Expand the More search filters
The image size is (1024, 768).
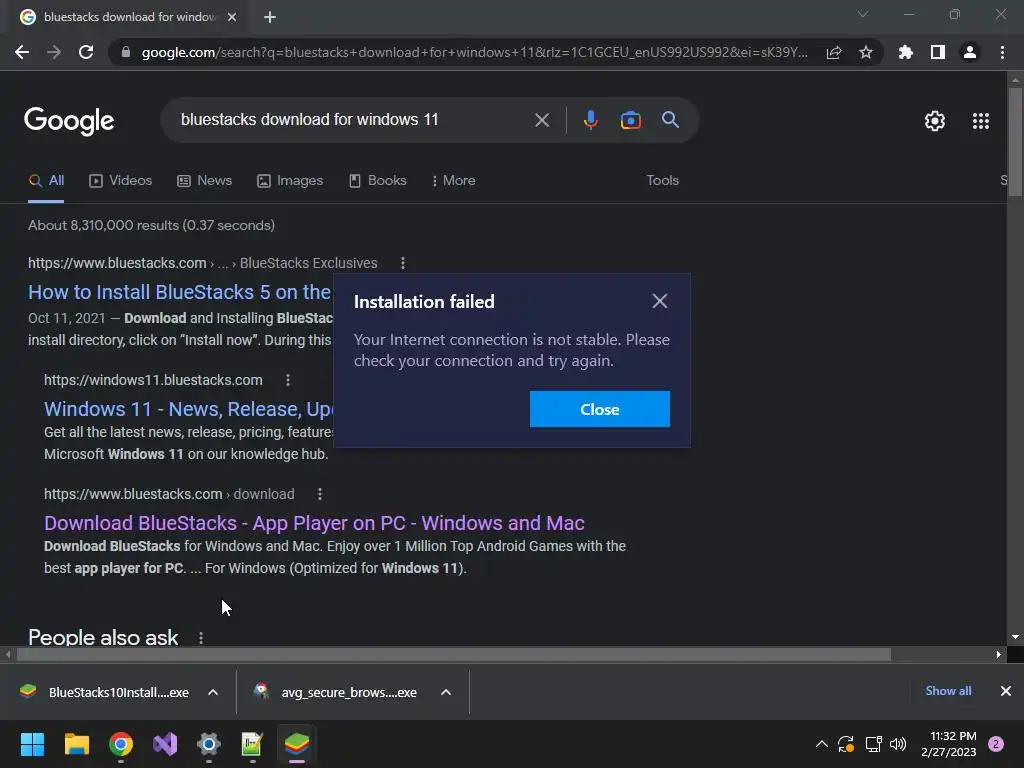453,181
